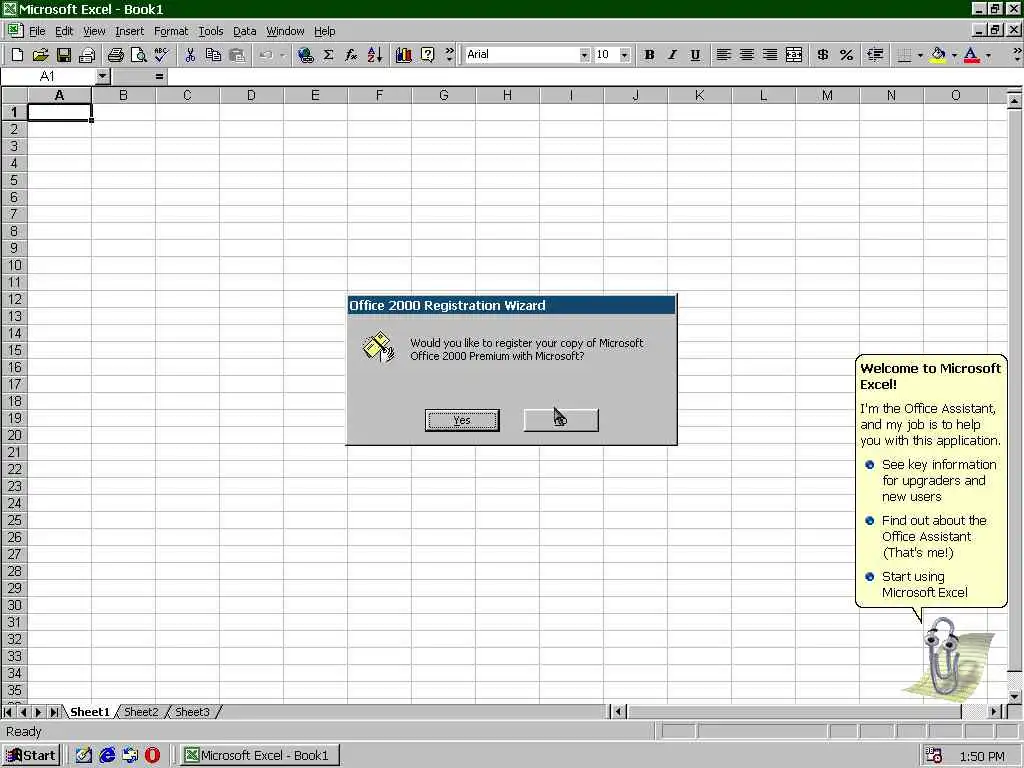Launch the Chart Wizard

click(x=404, y=56)
